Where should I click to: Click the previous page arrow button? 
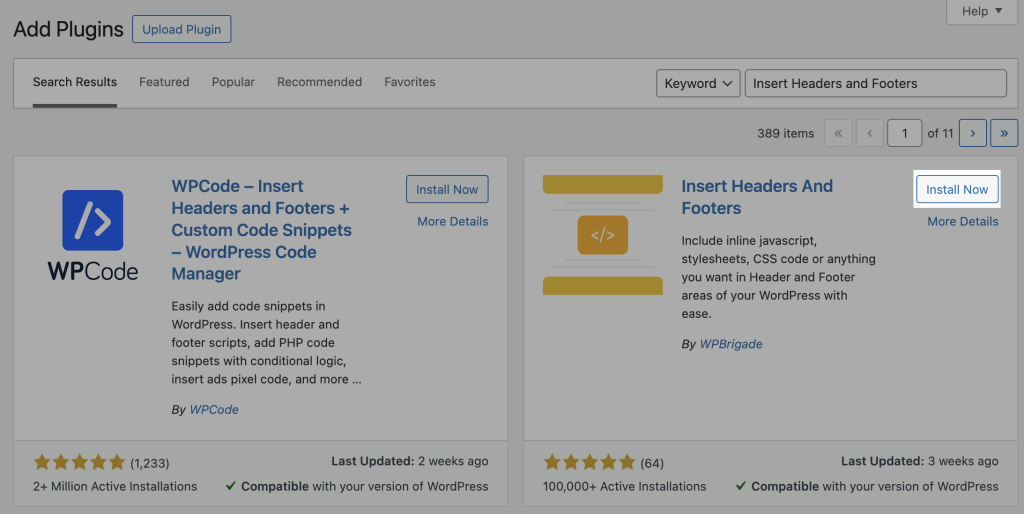tap(870, 133)
